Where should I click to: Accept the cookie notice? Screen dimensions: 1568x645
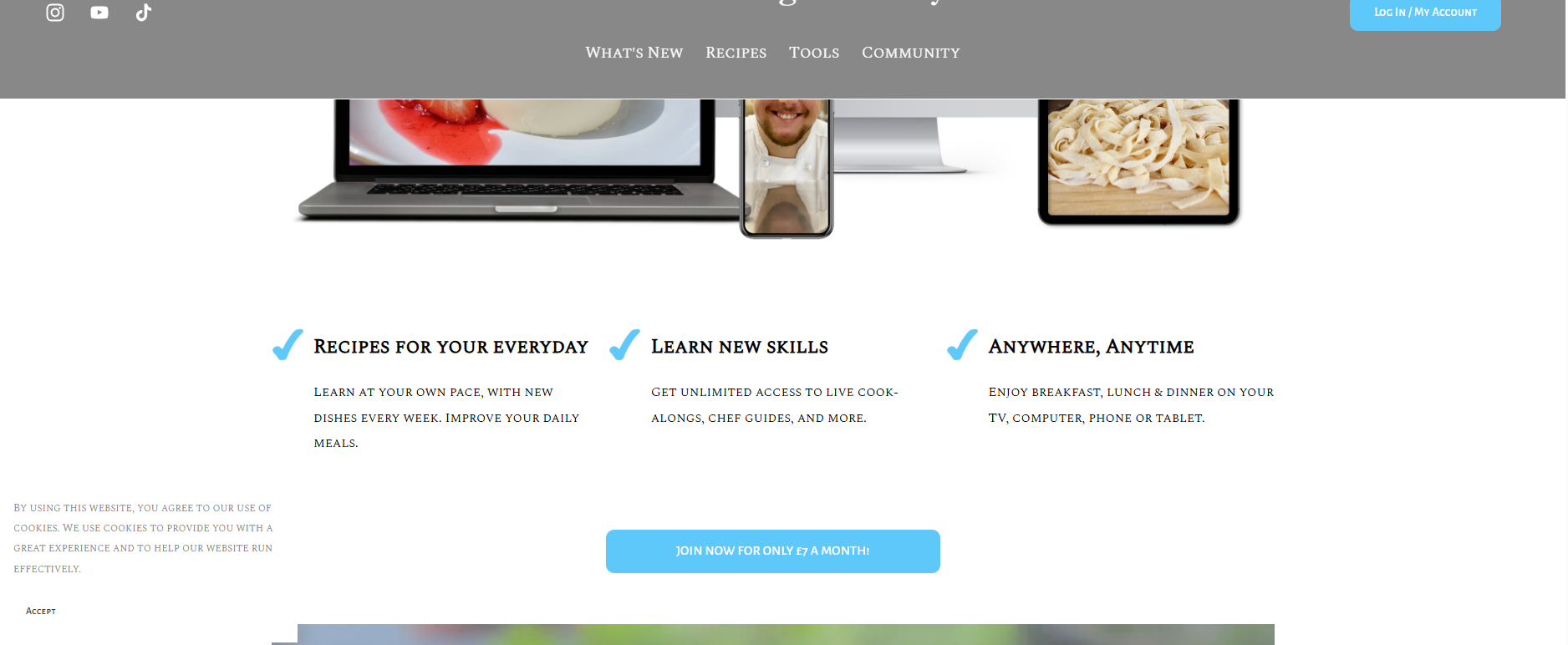[41, 612]
